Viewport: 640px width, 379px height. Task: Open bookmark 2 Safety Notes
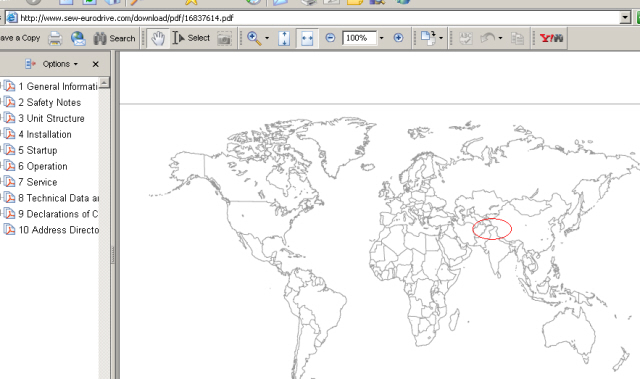pyautogui.click(x=49, y=102)
